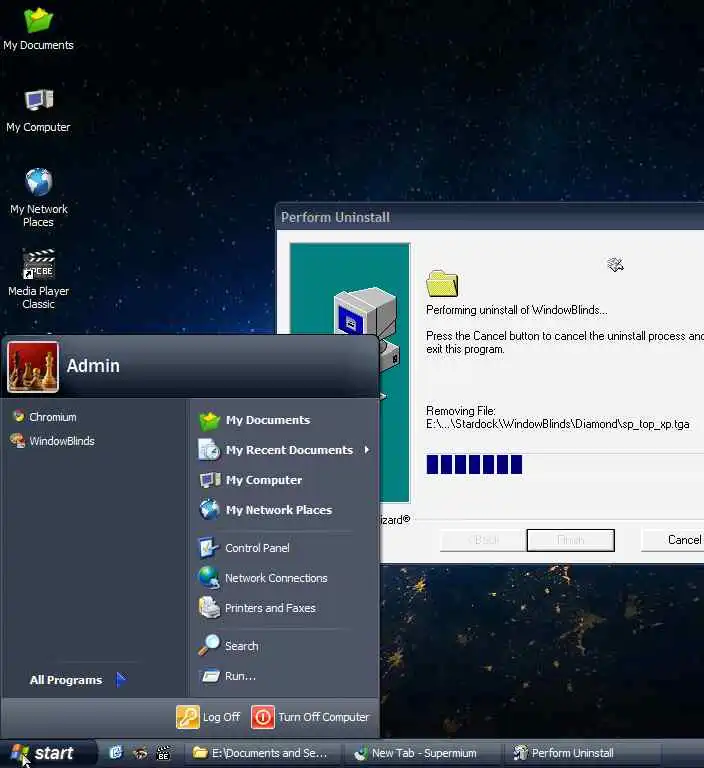Screen dimensions: 704x768
Task: Click the WindowBlinds icon in Start menu
Action: (x=18, y=440)
